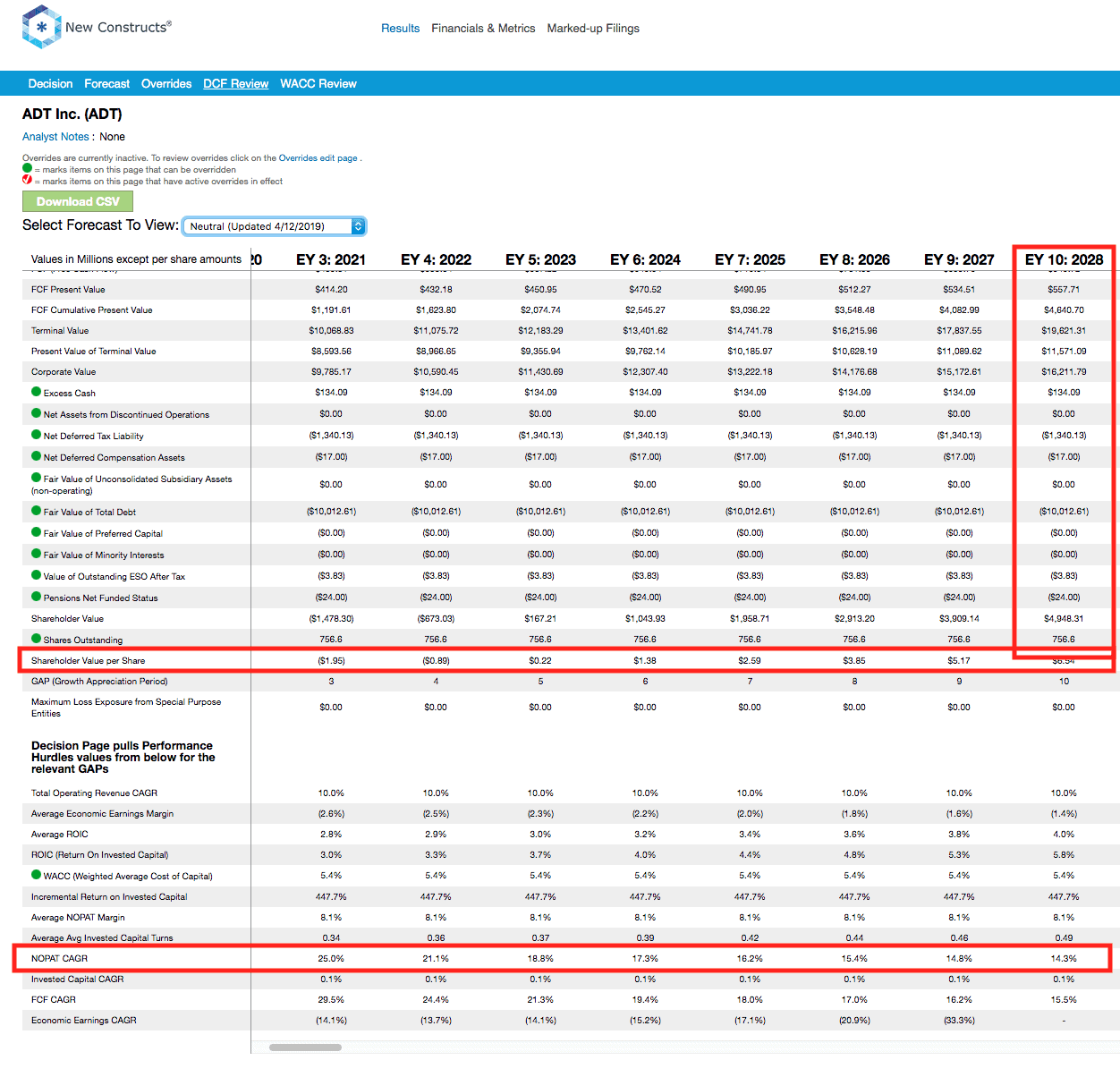This screenshot has height=1077, width=1120.
Task: Select the (33.3%) Economic Earnings CAGR cell
Action: (x=959, y=1021)
